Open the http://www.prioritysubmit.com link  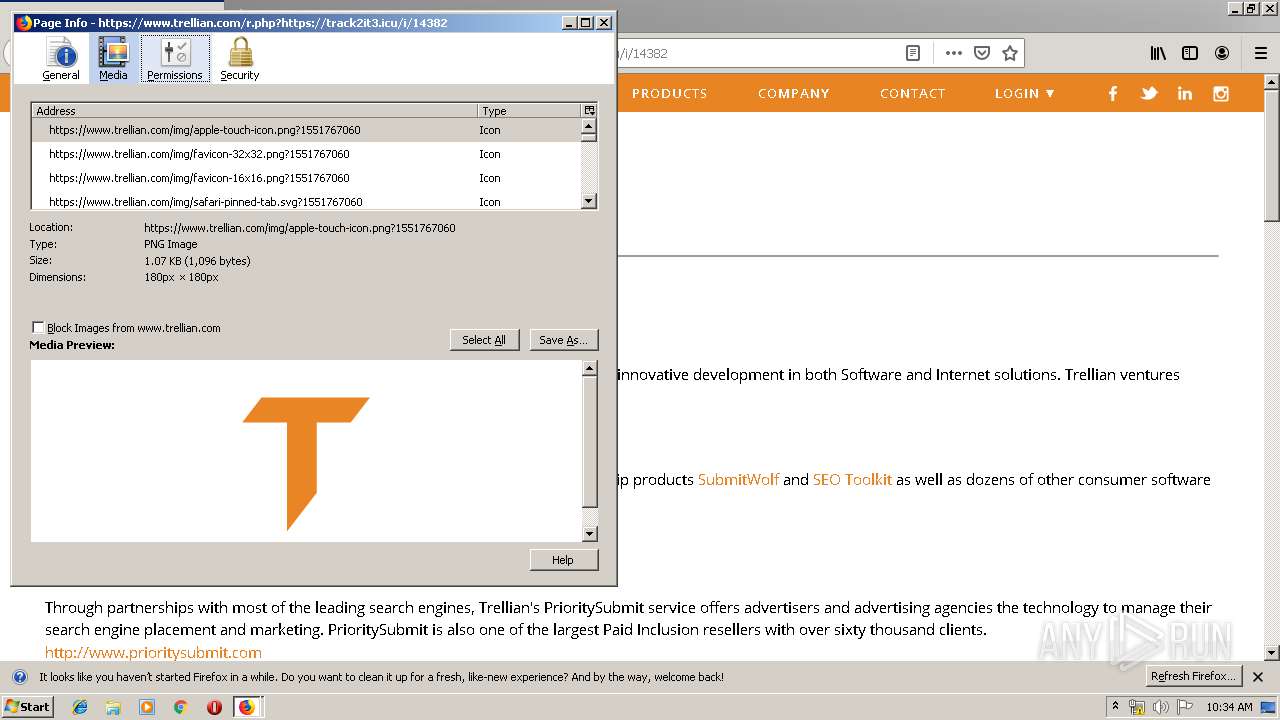click(153, 652)
